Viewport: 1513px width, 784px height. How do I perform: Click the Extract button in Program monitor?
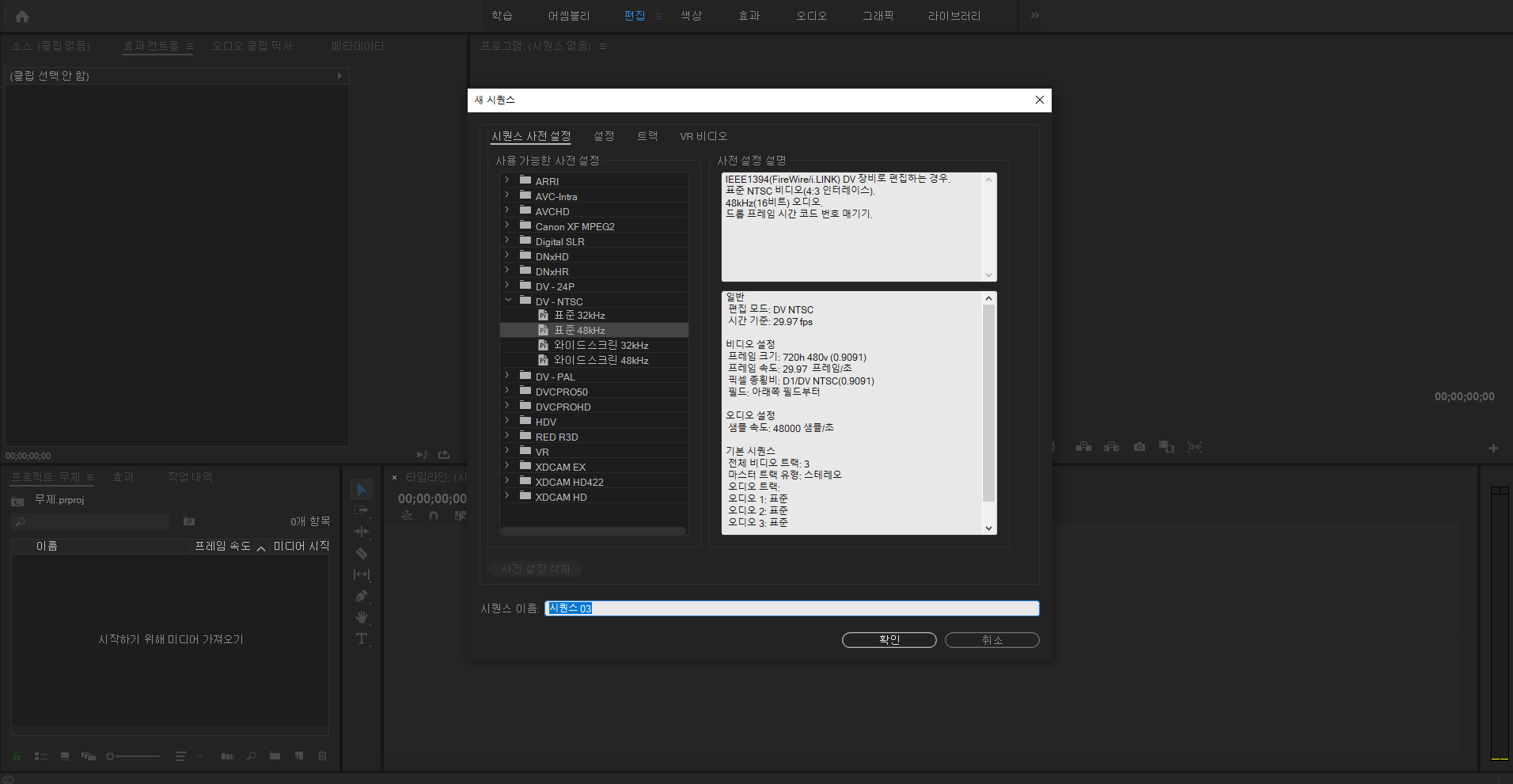pyautogui.click(x=1112, y=447)
